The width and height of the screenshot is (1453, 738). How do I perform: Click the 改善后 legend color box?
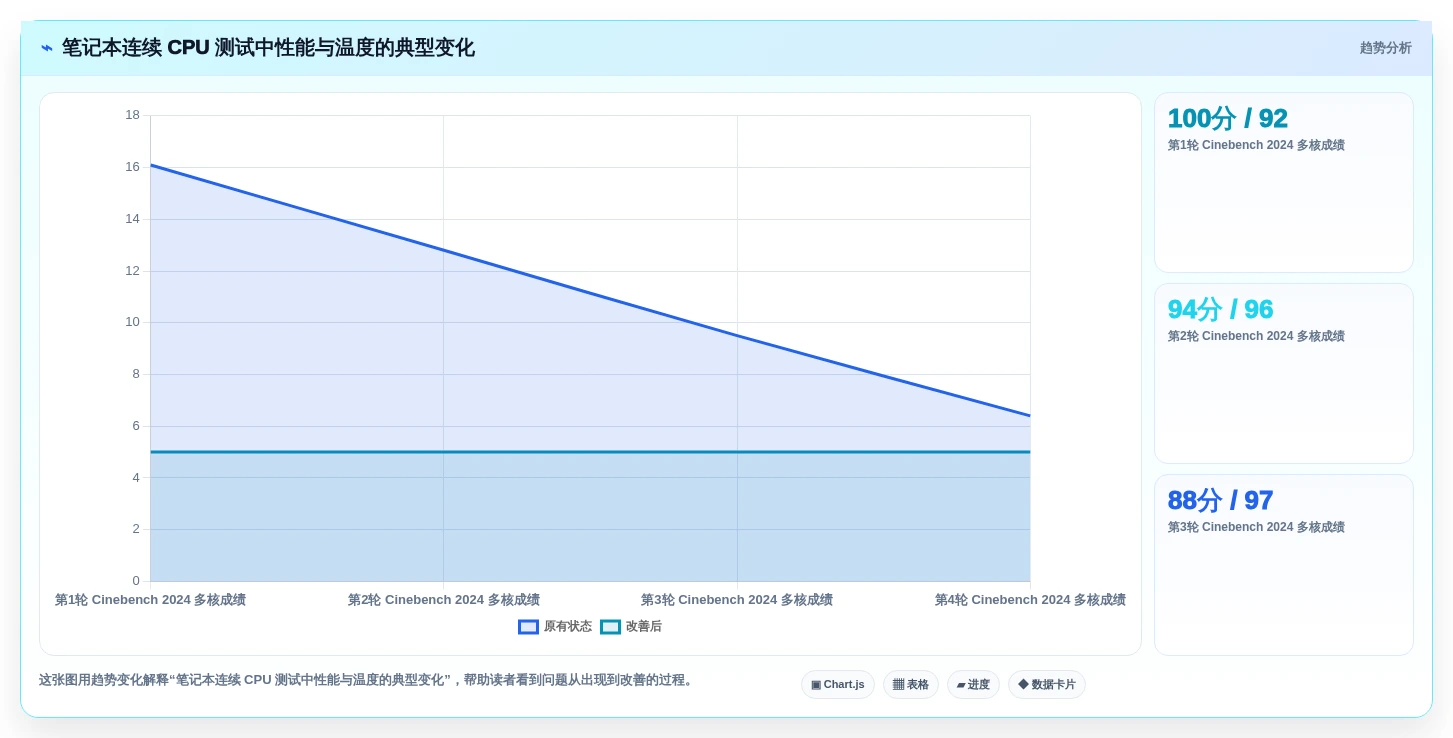pos(610,627)
